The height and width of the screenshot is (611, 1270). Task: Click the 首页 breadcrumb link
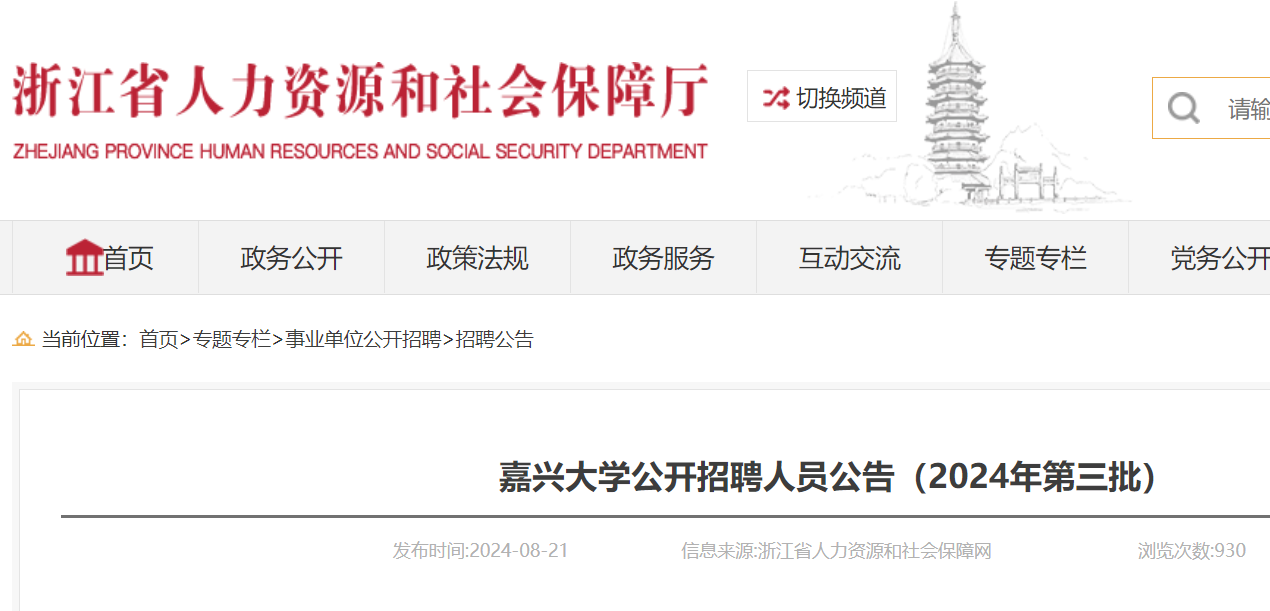pos(159,340)
